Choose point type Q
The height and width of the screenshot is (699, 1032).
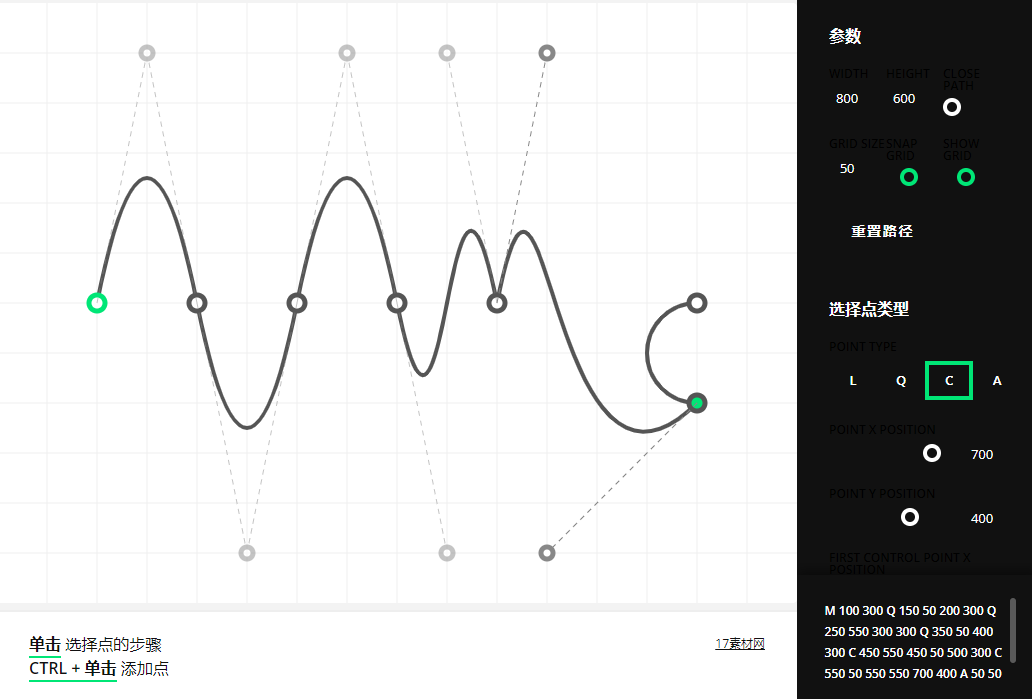coord(901,380)
